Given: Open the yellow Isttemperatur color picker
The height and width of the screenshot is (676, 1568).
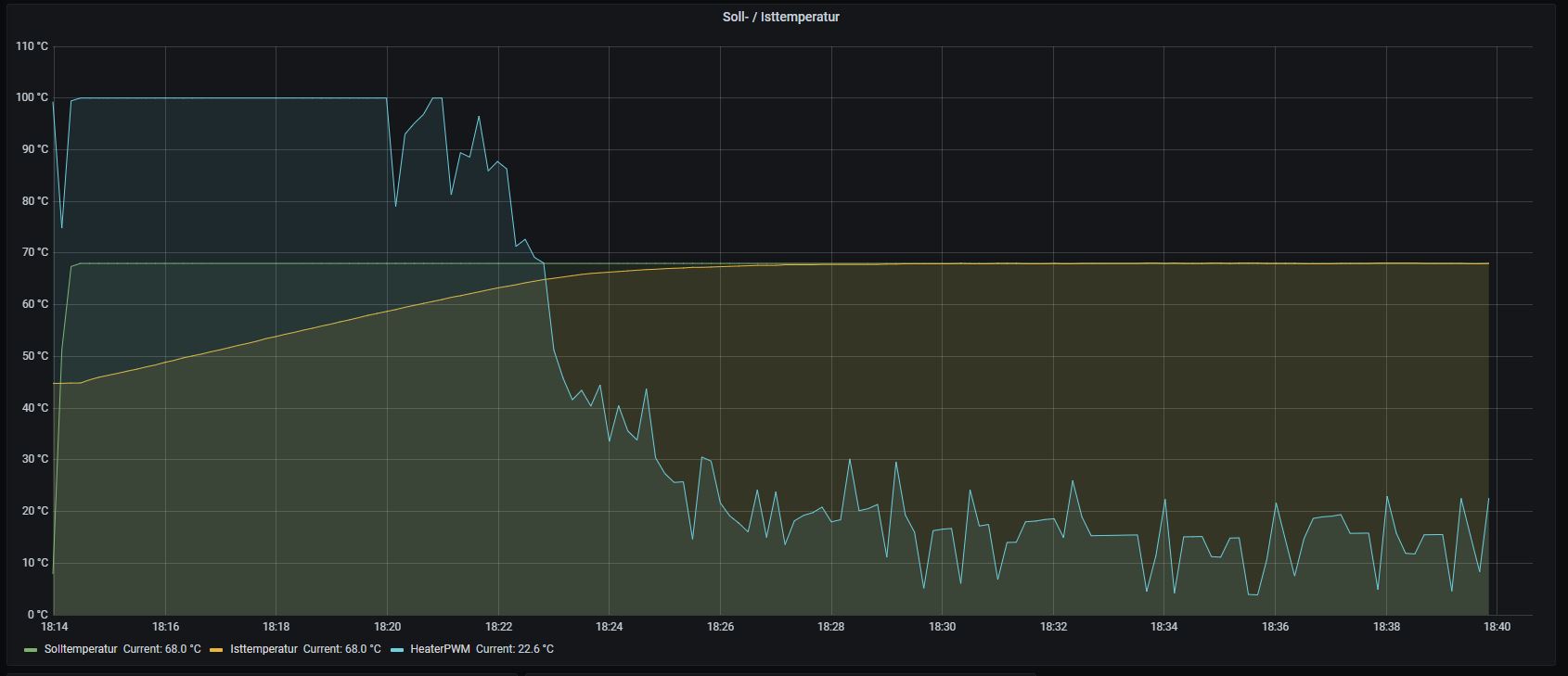Looking at the screenshot, I should click(x=217, y=649).
